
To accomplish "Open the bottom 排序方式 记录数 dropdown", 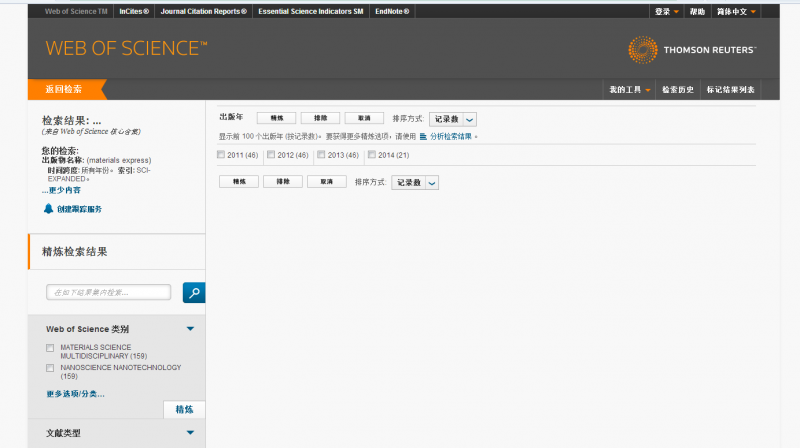I will 415,183.
